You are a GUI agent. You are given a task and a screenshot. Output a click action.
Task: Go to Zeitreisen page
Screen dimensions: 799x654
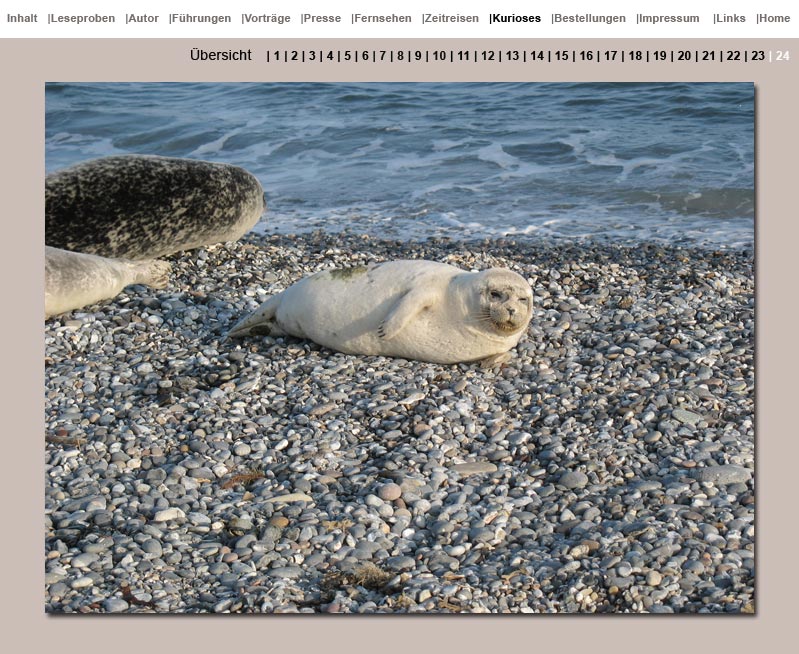click(x=451, y=18)
